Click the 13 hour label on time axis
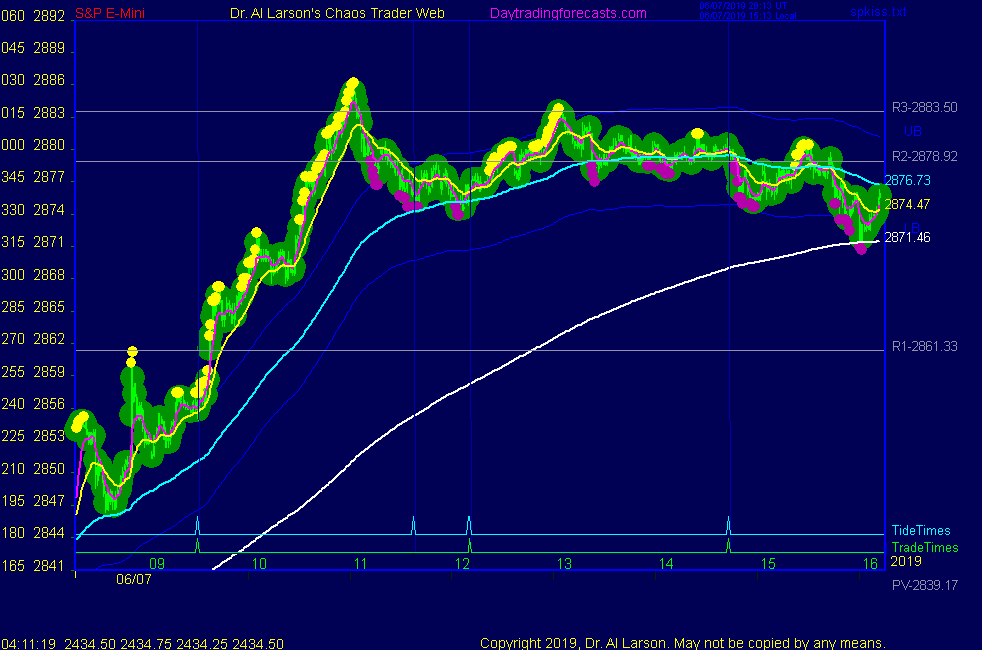 (x=564, y=564)
